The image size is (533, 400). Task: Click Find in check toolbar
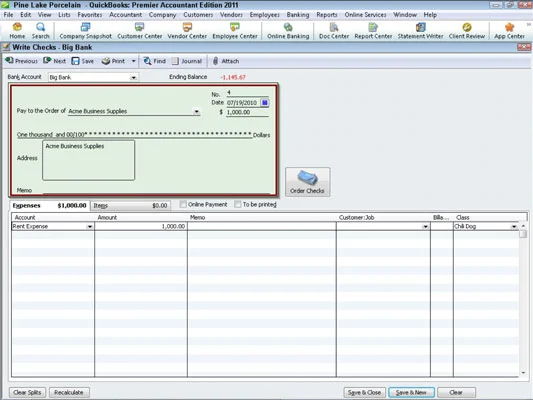[155, 61]
